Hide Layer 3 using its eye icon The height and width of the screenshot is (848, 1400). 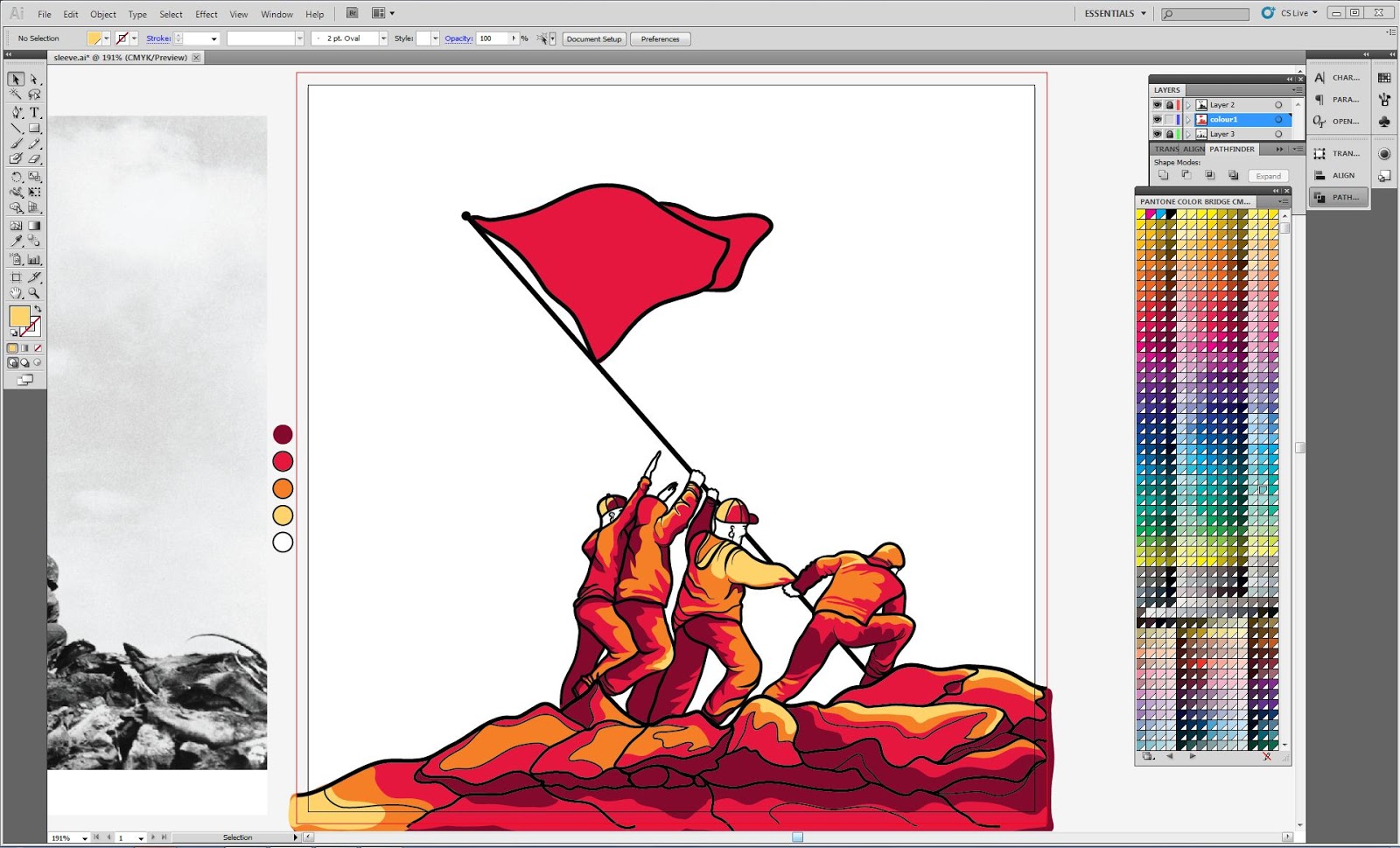pyautogui.click(x=1157, y=134)
